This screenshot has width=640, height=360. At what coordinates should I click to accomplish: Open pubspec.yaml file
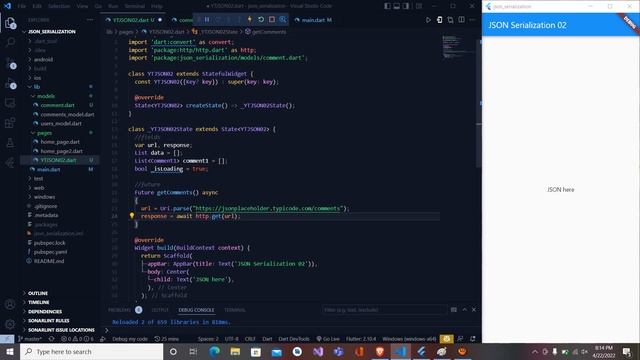tap(50, 252)
